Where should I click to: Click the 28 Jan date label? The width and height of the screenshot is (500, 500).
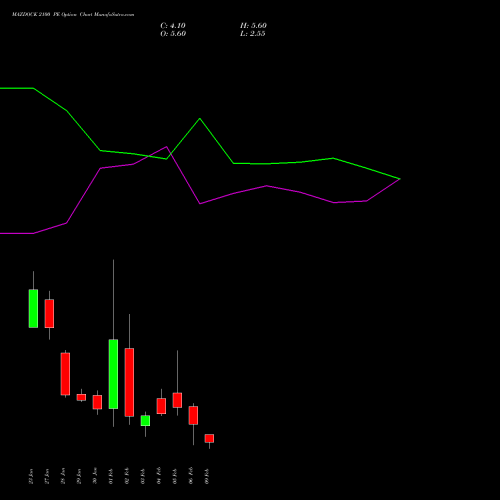pyautogui.click(x=63, y=476)
